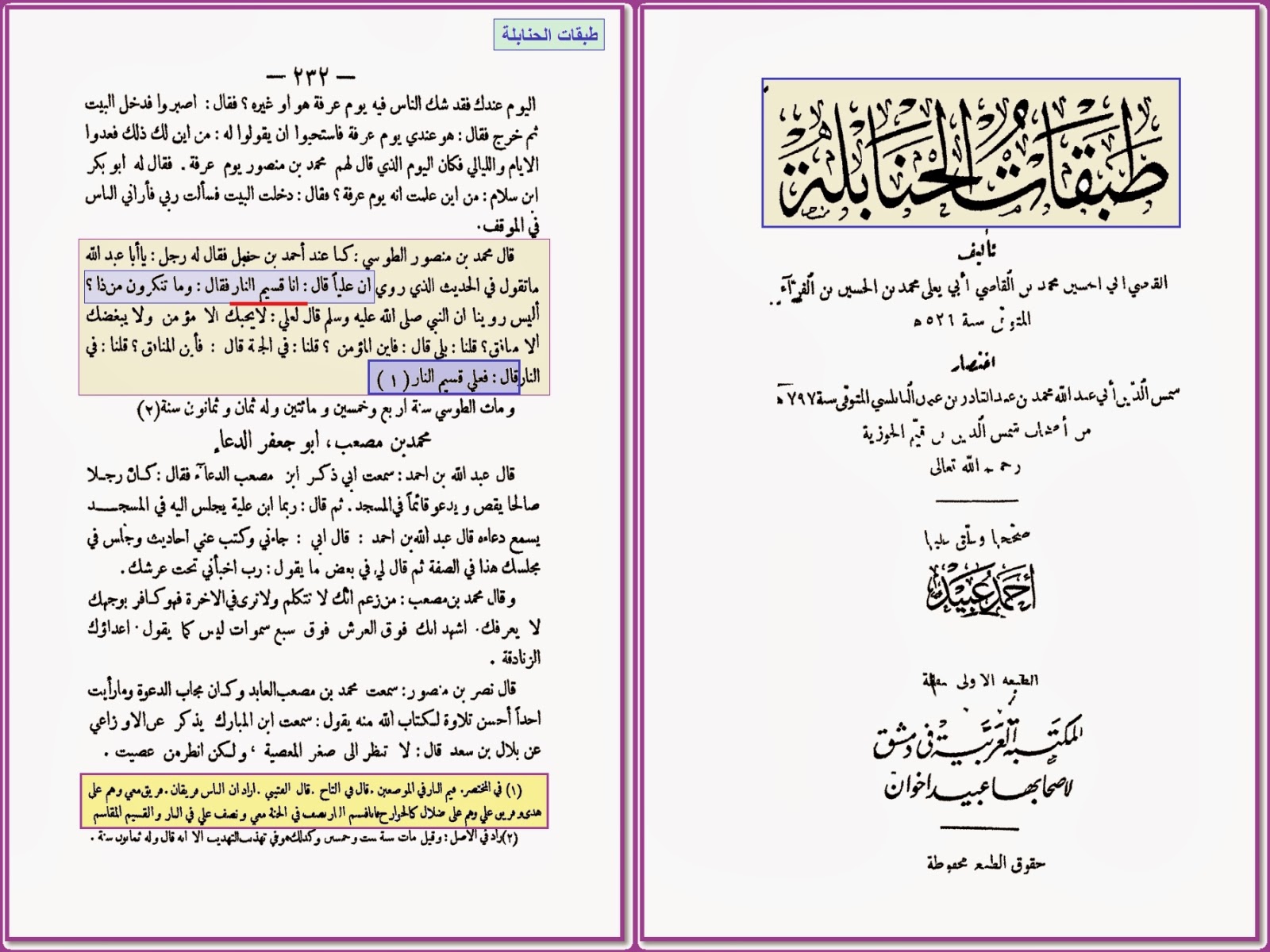Select the word 'اختصار' on title page
This screenshot has height=952, width=1270.
974,363
